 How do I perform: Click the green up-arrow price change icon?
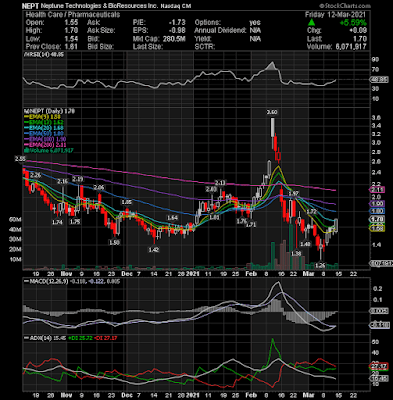[x=311, y=22]
